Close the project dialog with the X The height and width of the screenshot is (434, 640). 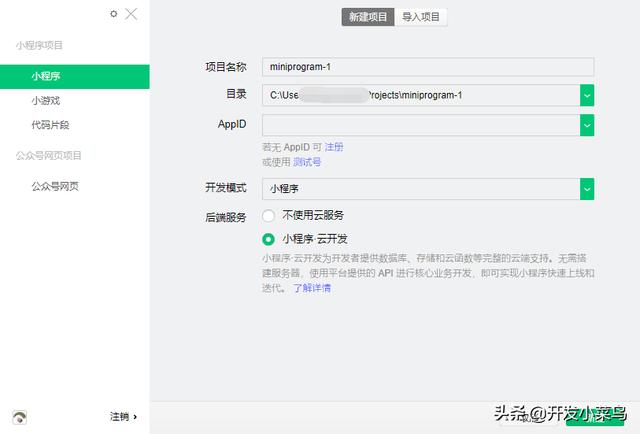pyautogui.click(x=131, y=14)
